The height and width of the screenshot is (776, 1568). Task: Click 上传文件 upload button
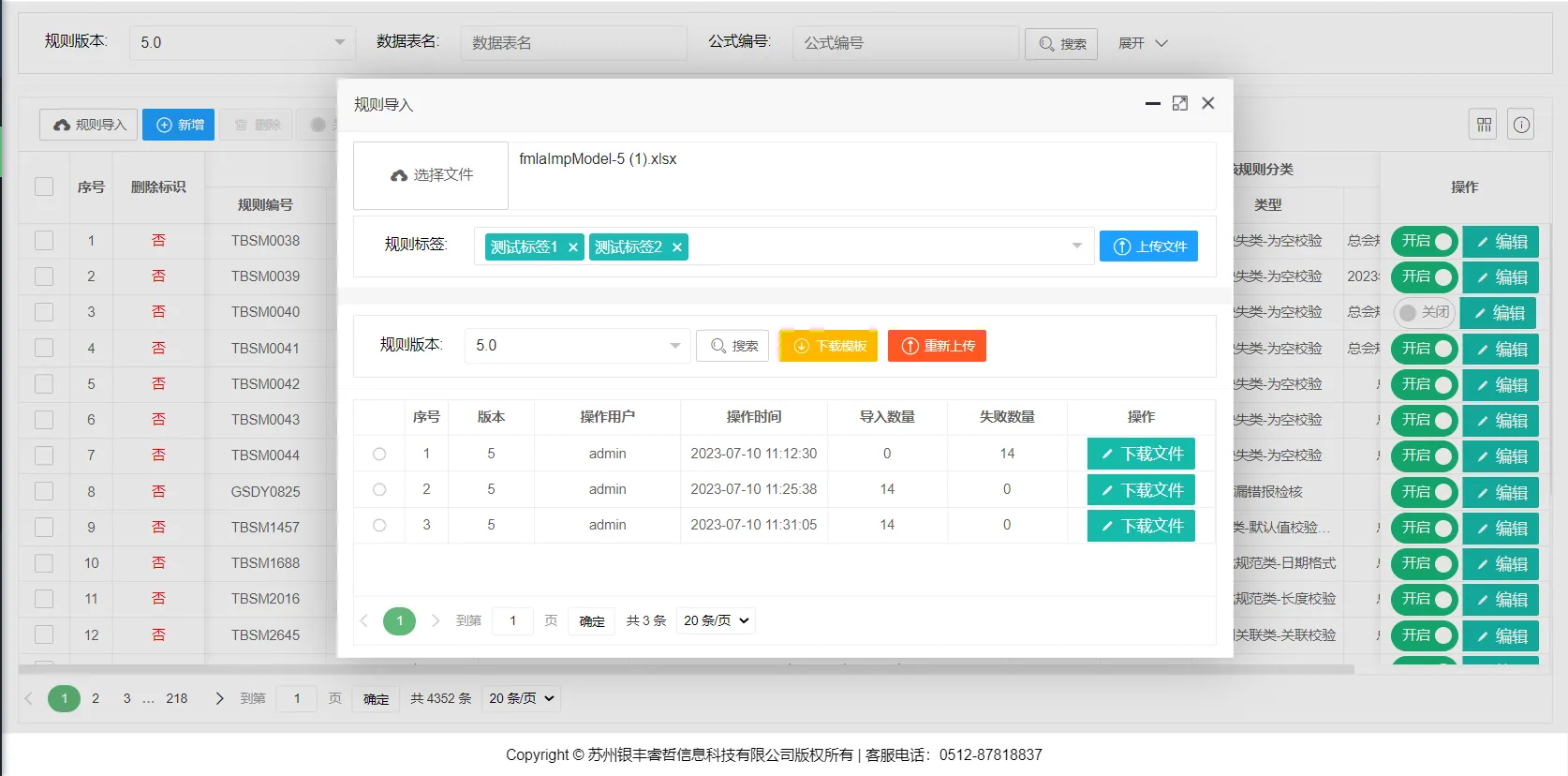point(1148,246)
